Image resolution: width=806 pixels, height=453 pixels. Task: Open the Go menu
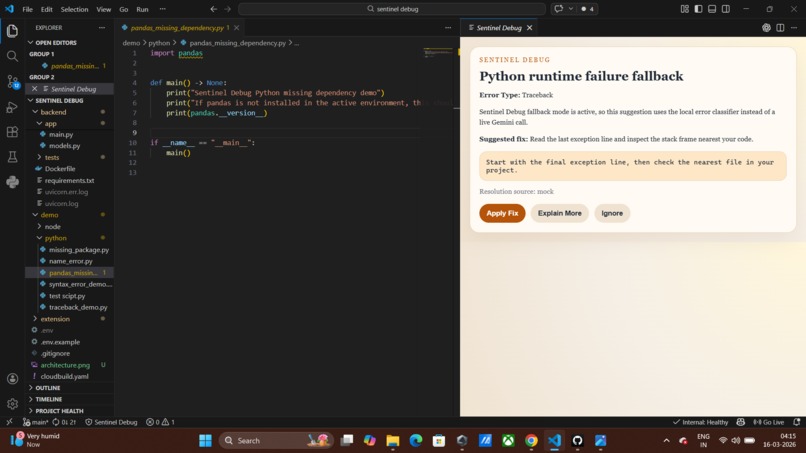point(124,9)
